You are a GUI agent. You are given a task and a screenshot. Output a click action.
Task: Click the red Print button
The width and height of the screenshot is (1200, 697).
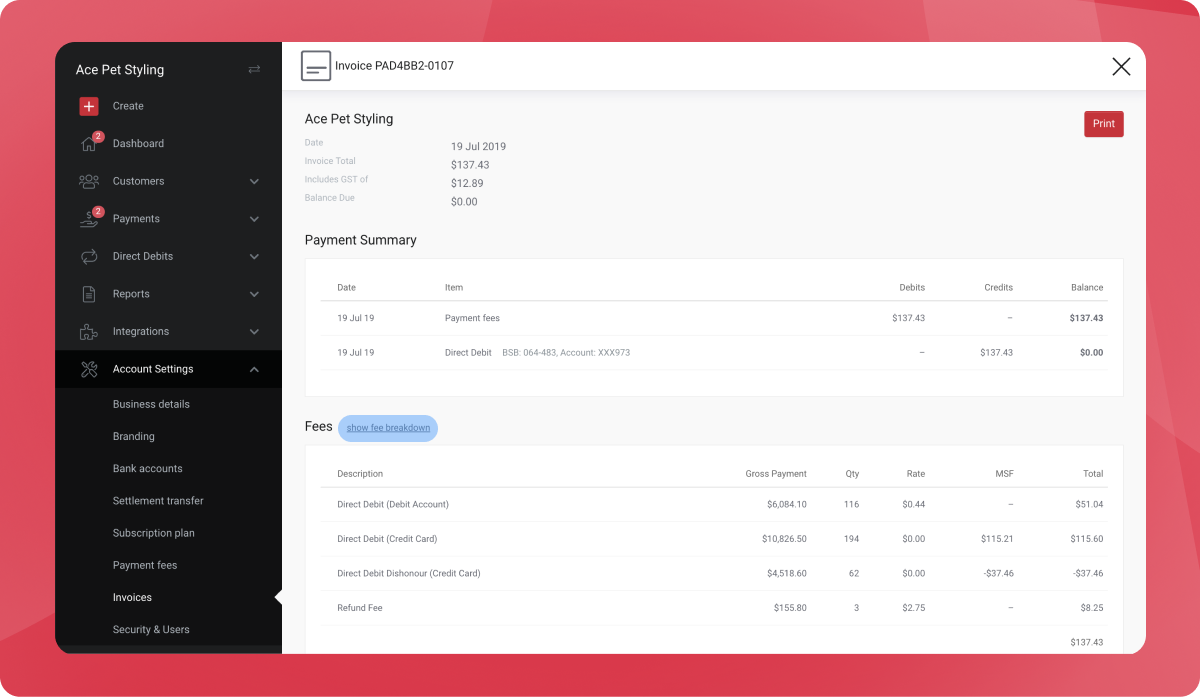tap(1104, 124)
